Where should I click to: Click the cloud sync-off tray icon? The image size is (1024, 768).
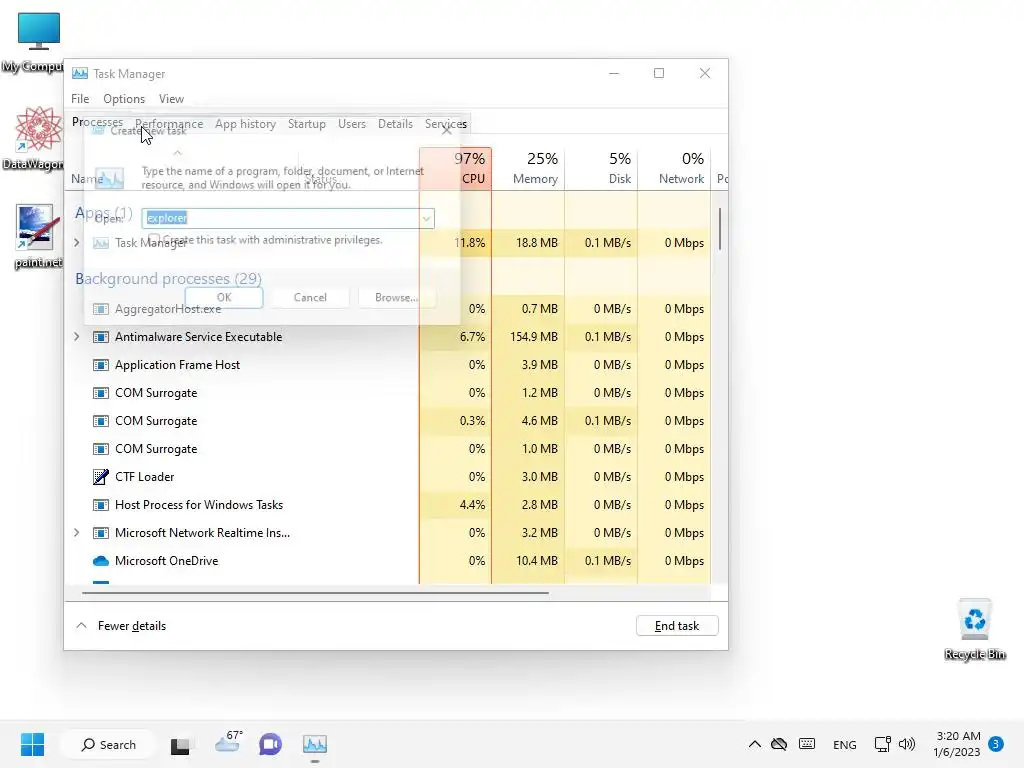pyautogui.click(x=779, y=744)
